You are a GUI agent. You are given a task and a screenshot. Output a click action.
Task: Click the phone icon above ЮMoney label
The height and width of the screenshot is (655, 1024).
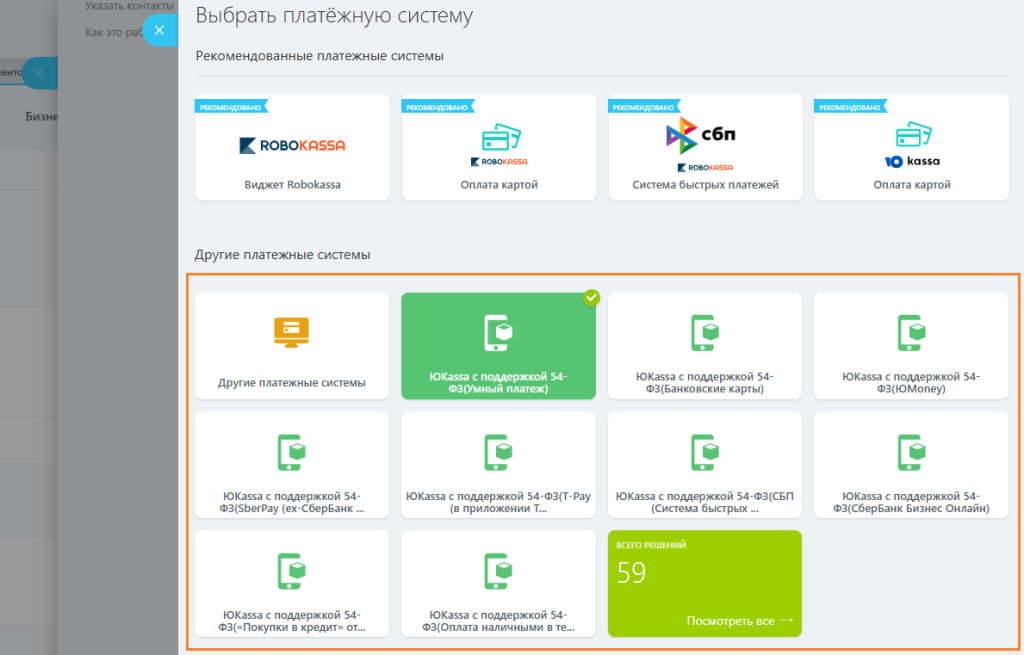[x=911, y=333]
